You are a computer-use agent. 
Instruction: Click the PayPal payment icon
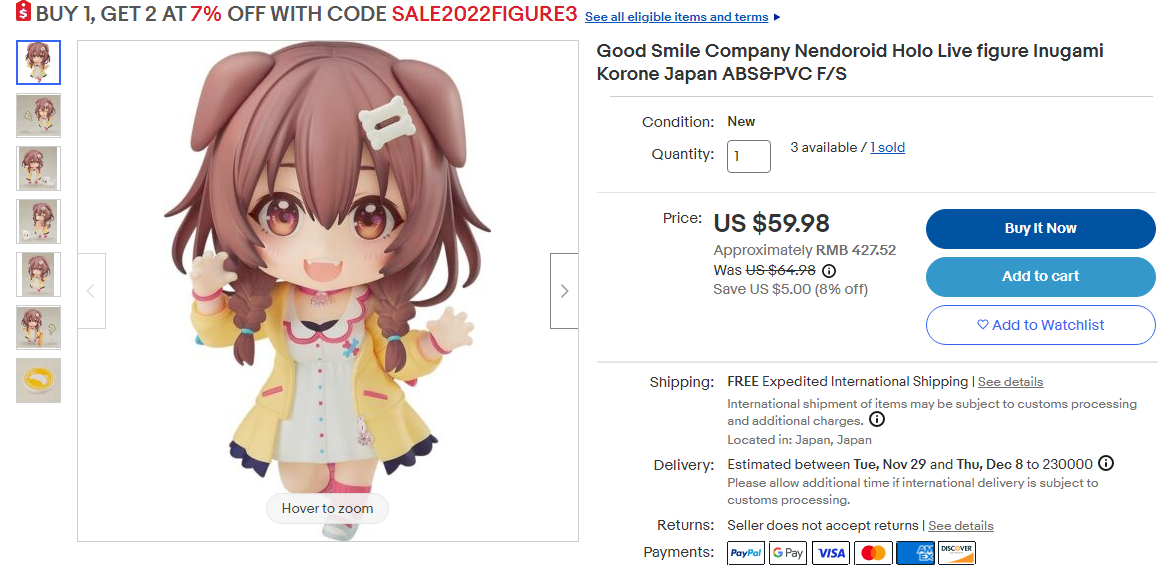746,553
